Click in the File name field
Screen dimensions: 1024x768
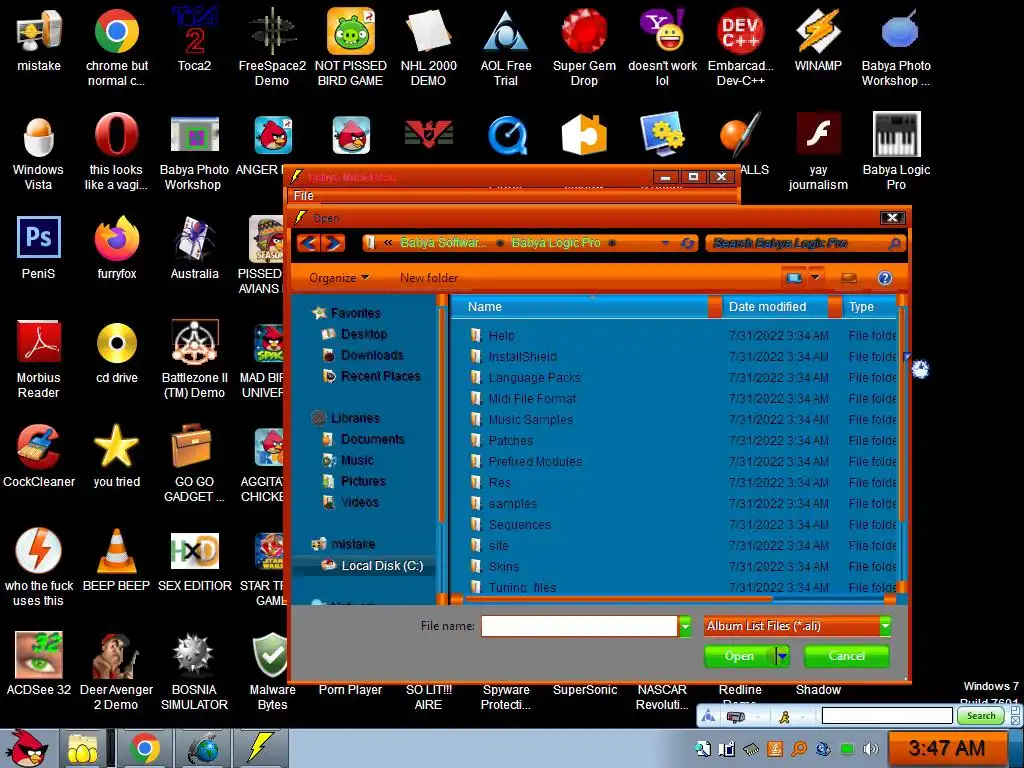click(x=579, y=626)
